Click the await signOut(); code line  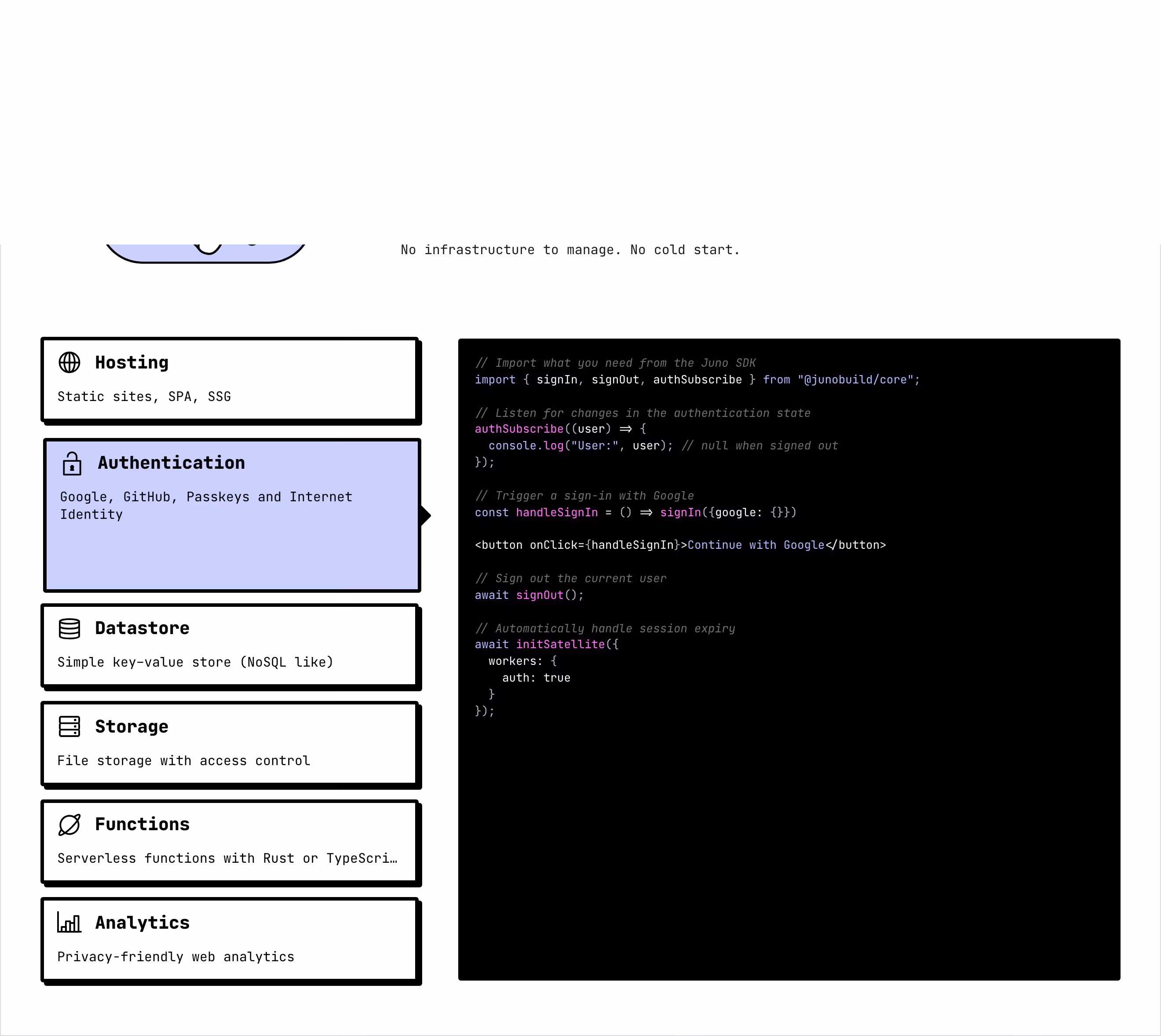[x=529, y=595]
